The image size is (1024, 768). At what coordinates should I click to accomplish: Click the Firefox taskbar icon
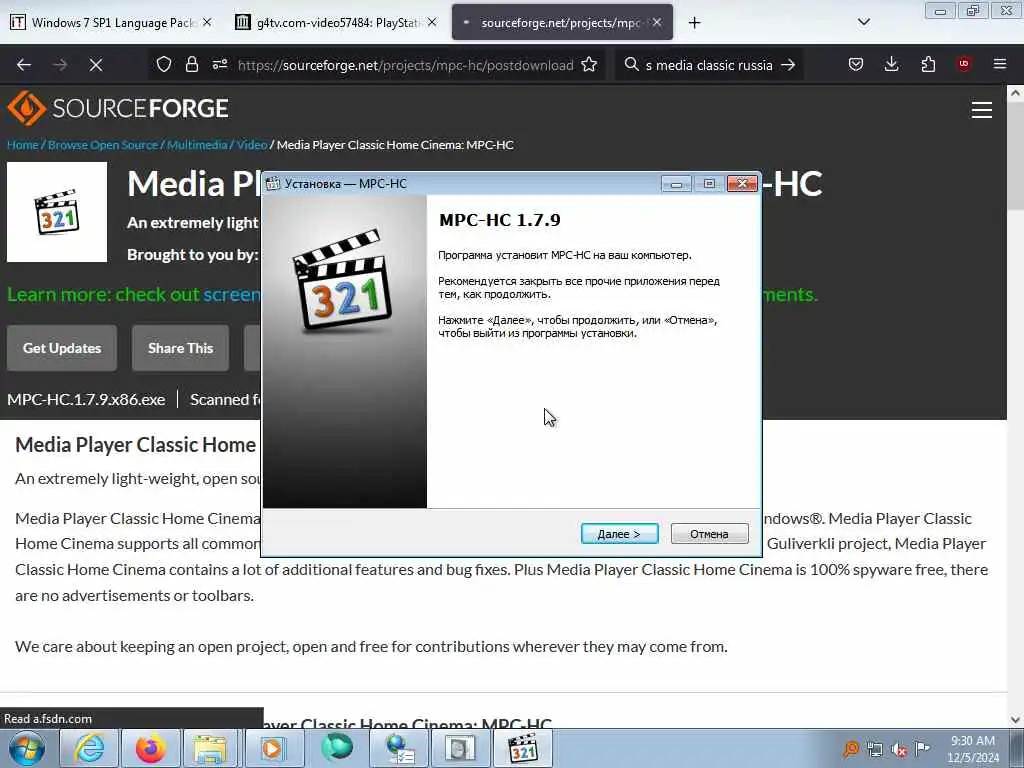[150, 748]
